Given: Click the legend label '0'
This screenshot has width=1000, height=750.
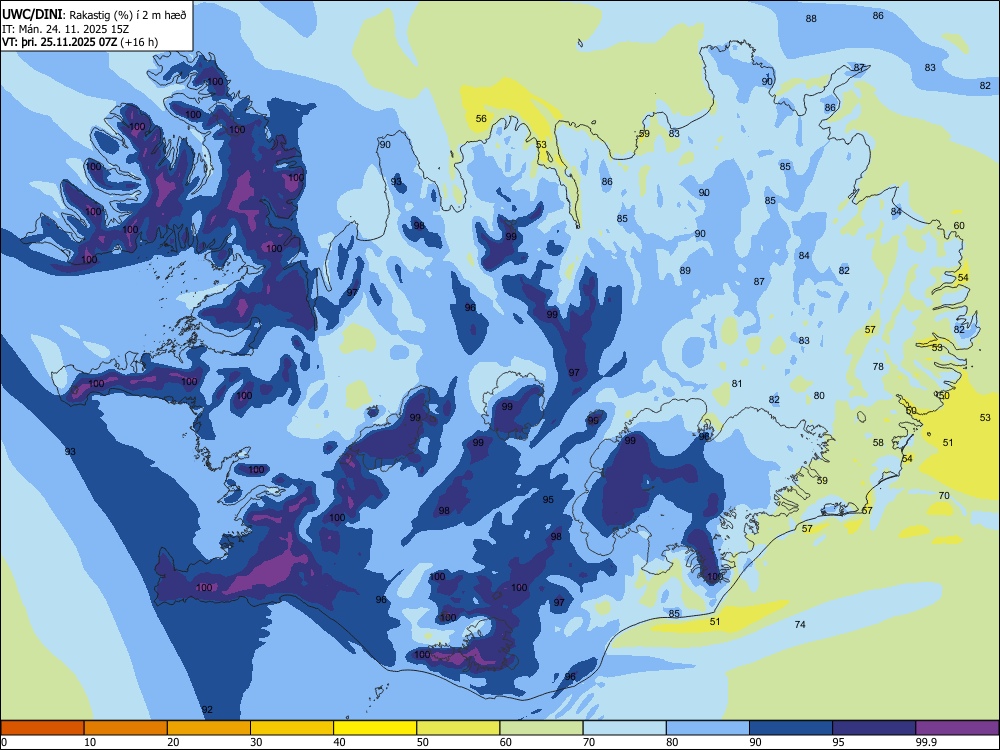Looking at the screenshot, I should pos(4,742).
